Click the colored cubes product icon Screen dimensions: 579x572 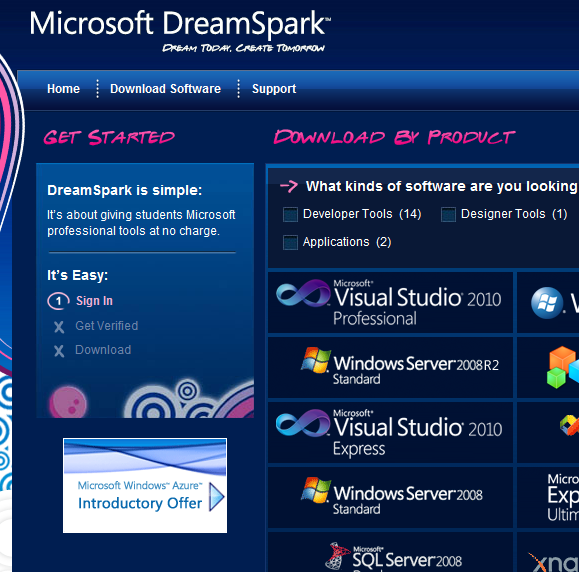pyautogui.click(x=563, y=367)
